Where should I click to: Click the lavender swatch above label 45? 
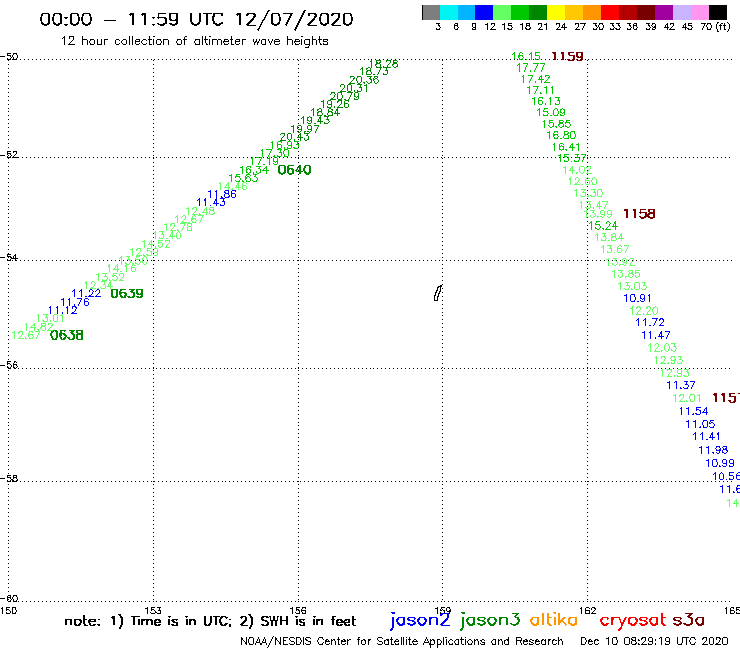point(681,13)
